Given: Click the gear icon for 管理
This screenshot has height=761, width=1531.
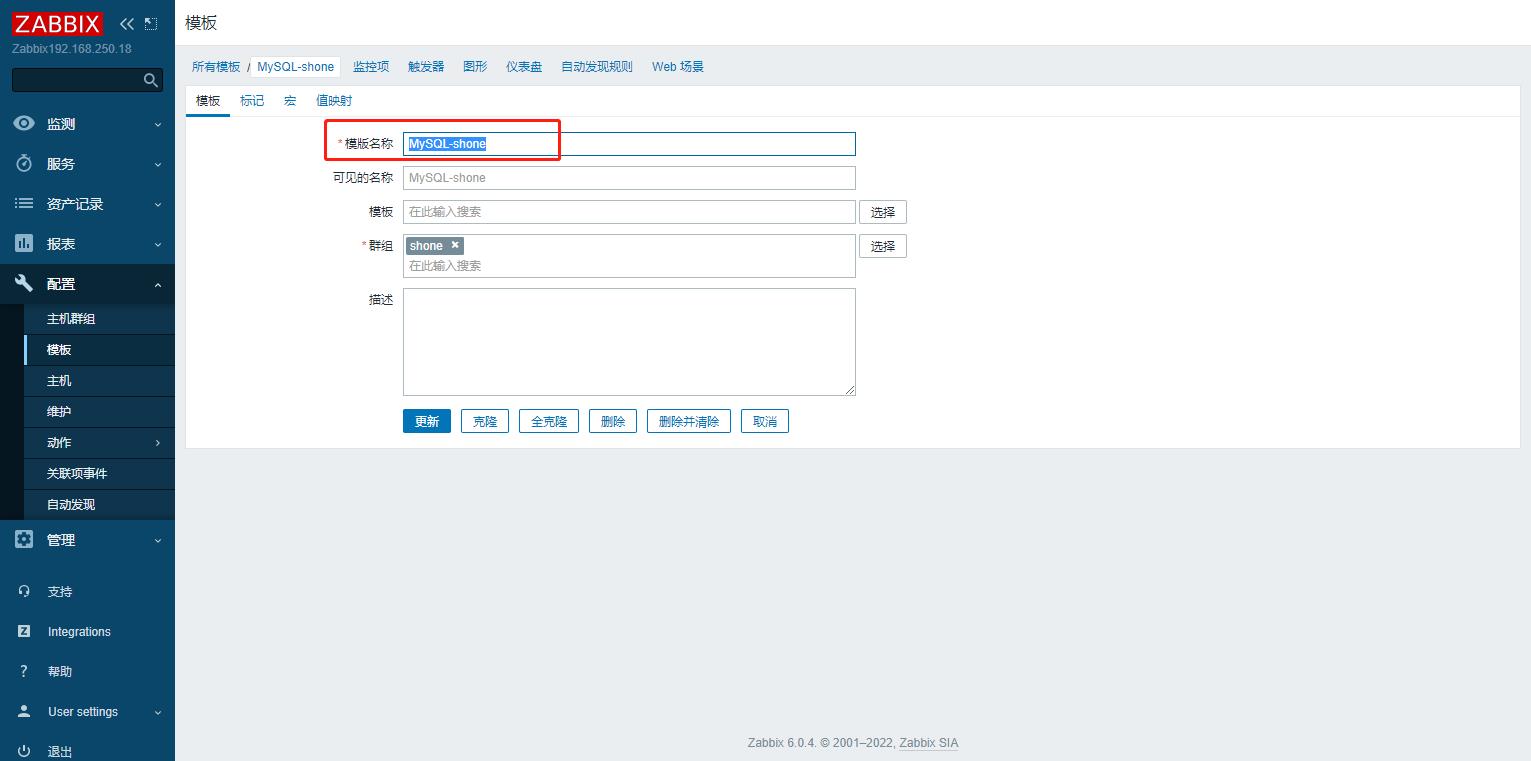Looking at the screenshot, I should point(24,540).
